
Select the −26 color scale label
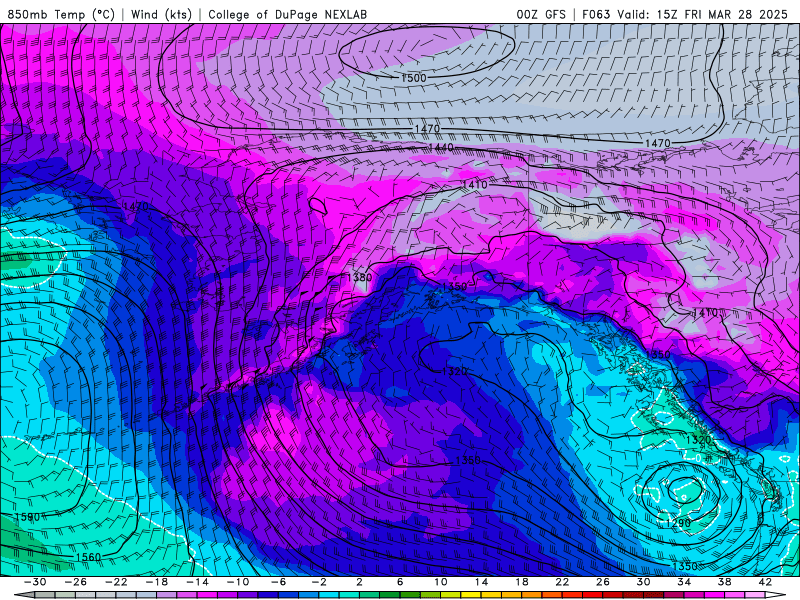point(76,582)
